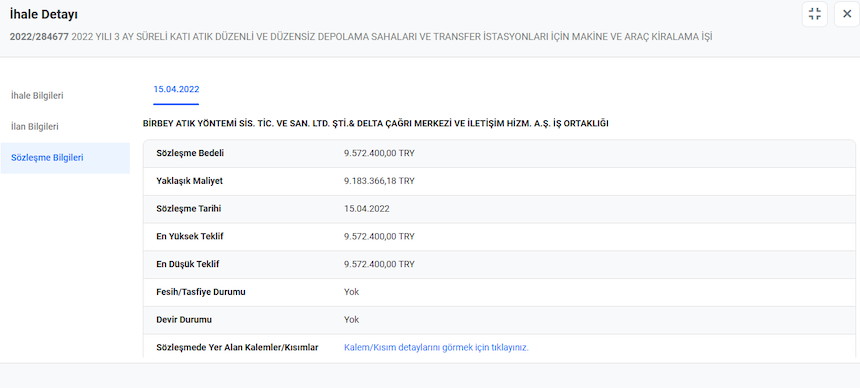This screenshot has width=860, height=388.
Task: Collapse the dialog with the minimize-view icon
Action: coord(814,14)
